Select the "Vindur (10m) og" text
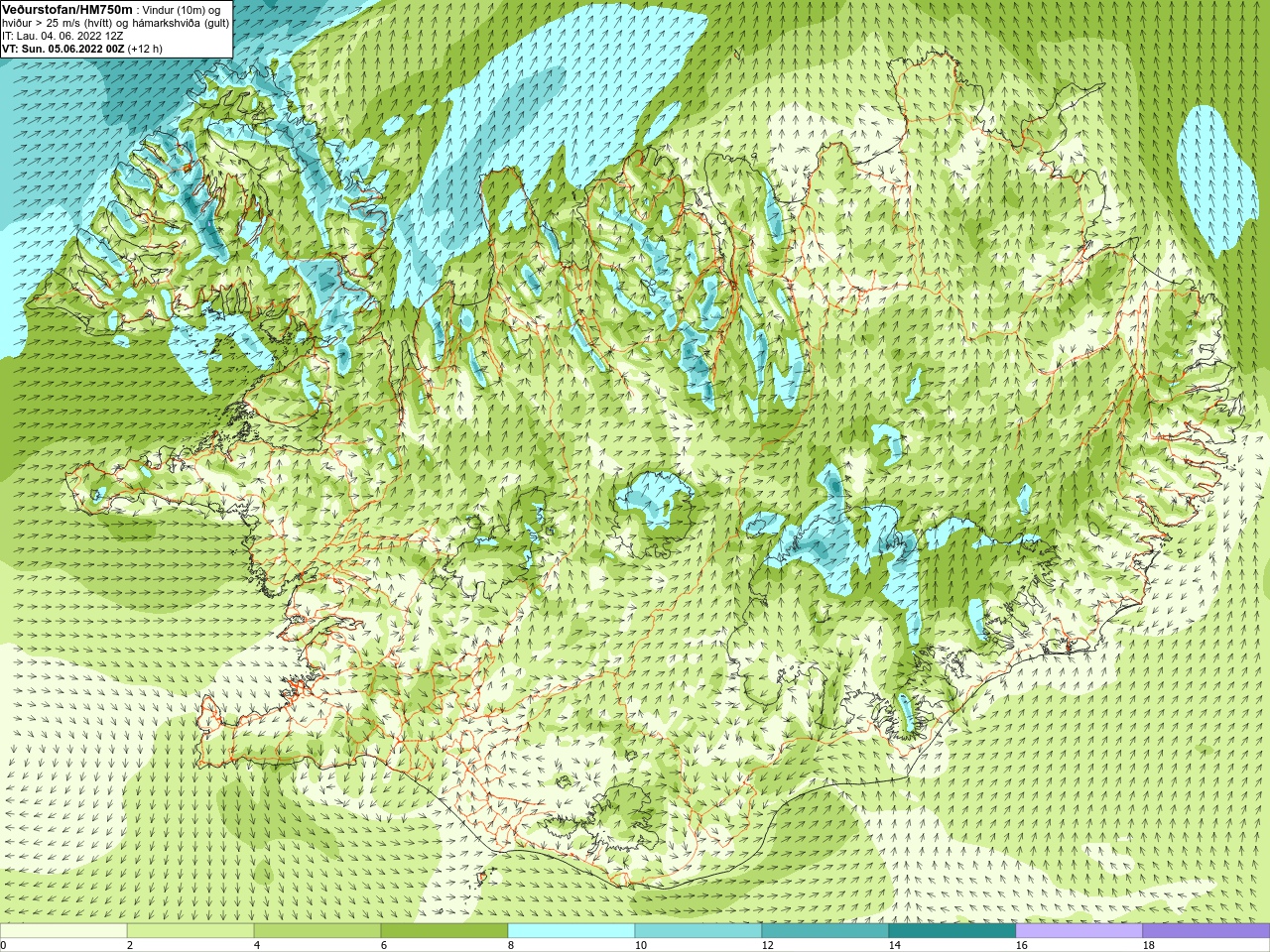 click(182, 10)
